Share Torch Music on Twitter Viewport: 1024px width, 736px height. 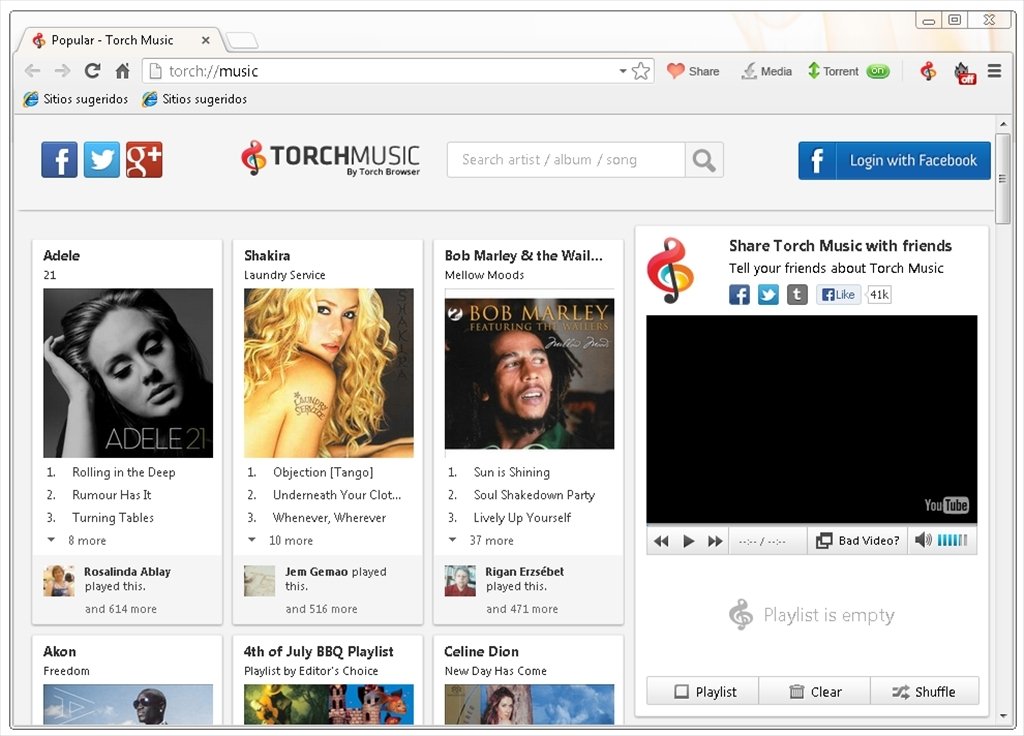768,295
